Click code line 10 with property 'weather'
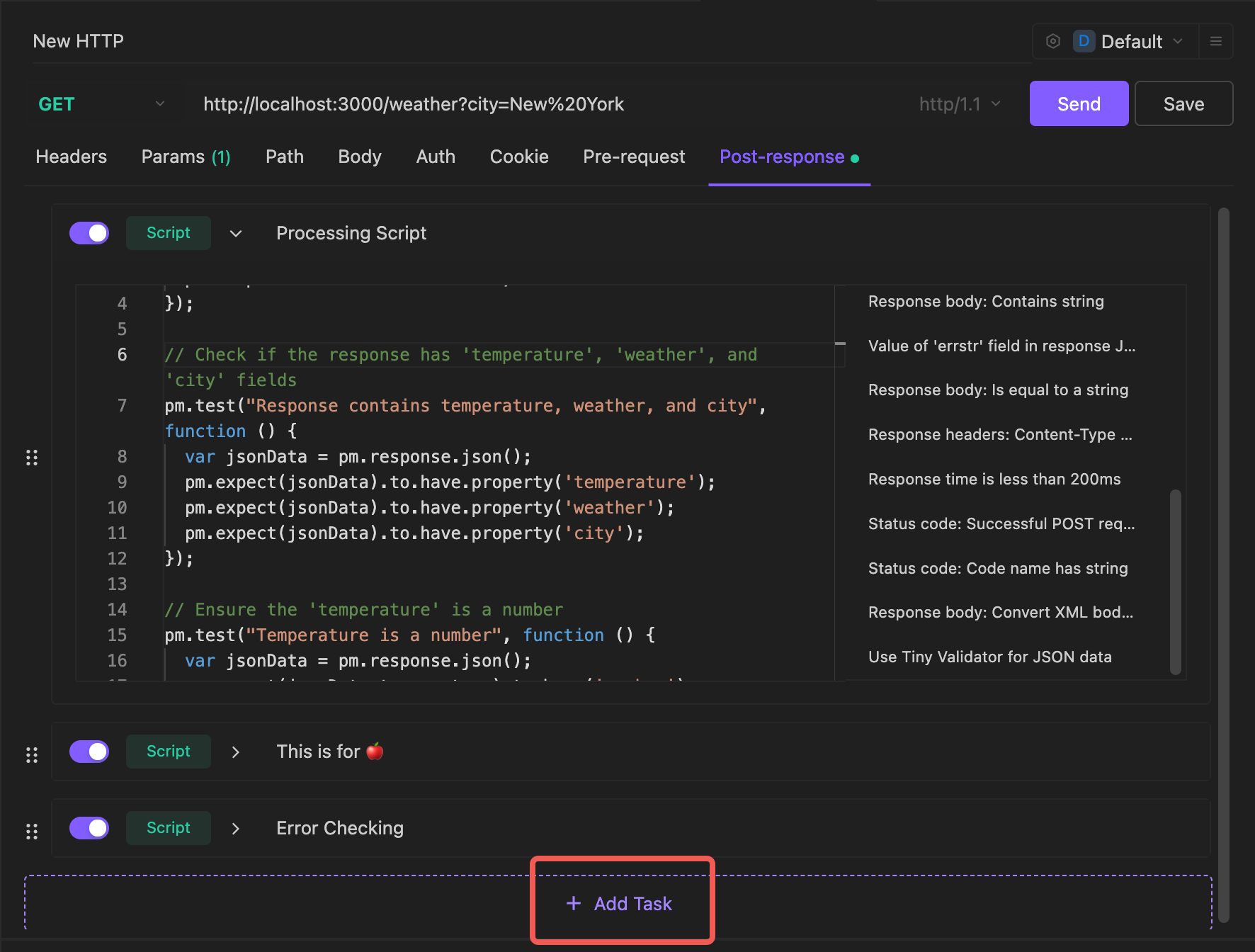 [429, 508]
